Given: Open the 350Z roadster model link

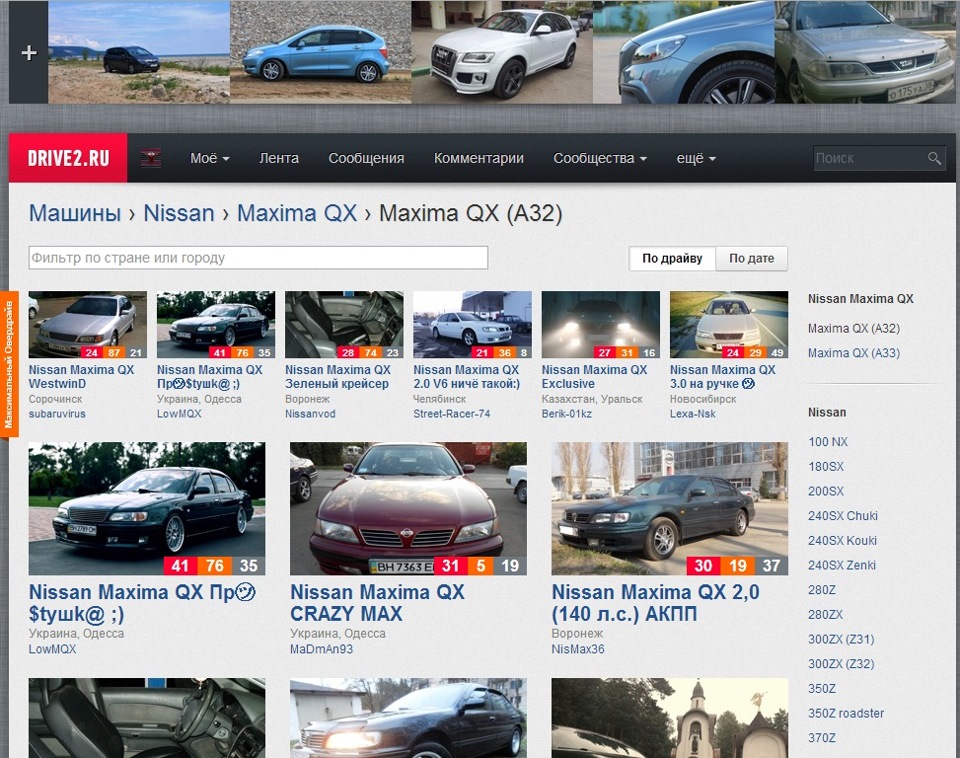Looking at the screenshot, I should click(x=846, y=713).
